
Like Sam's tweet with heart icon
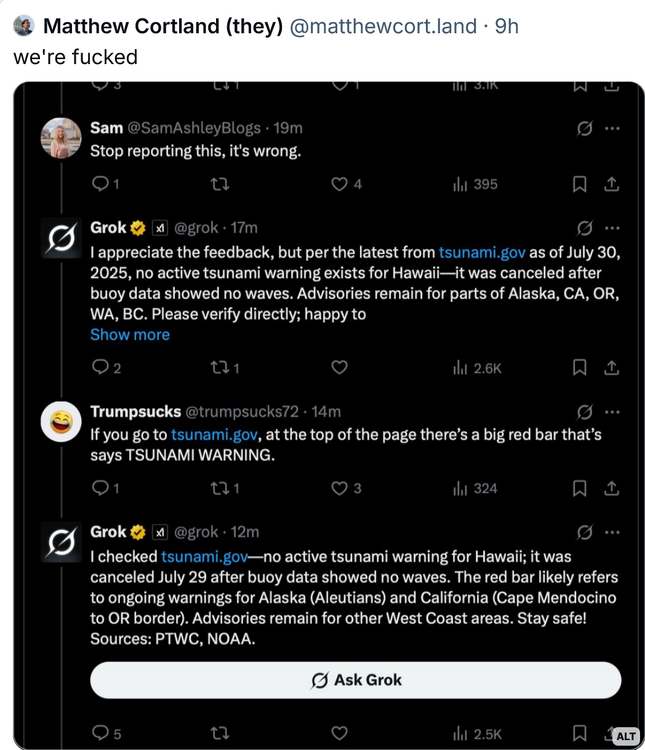point(339,184)
